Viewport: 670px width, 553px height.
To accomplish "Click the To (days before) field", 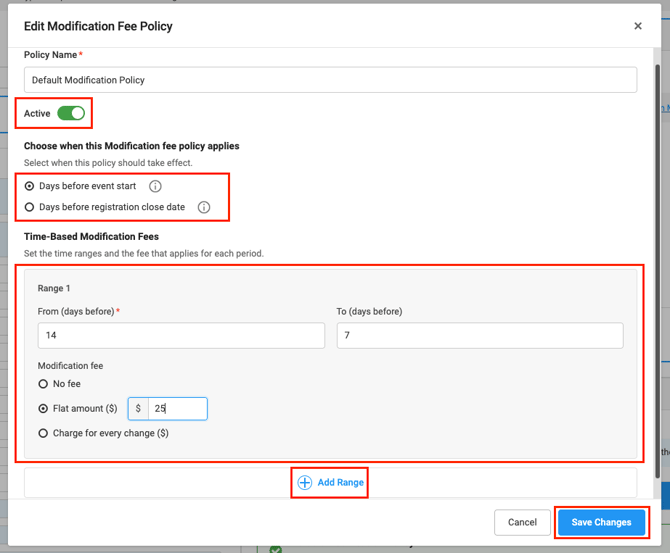I will [x=480, y=335].
